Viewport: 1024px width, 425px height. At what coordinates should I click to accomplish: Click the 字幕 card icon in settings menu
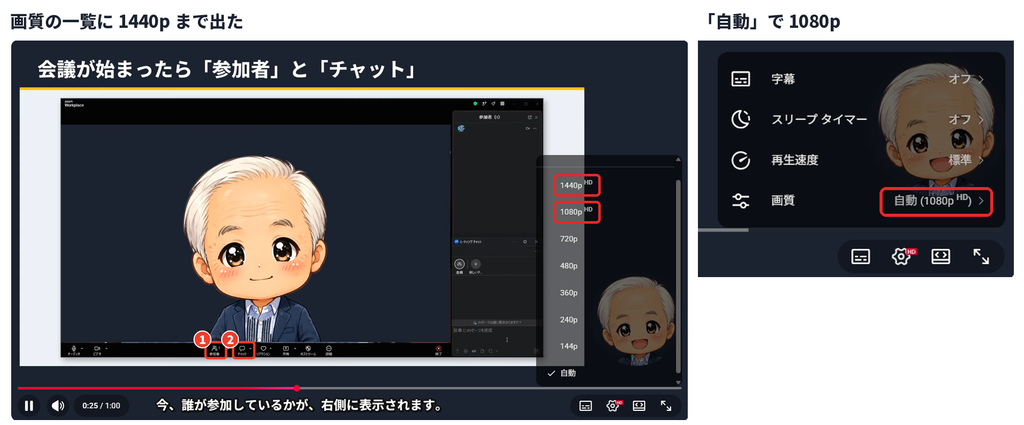pyautogui.click(x=741, y=80)
